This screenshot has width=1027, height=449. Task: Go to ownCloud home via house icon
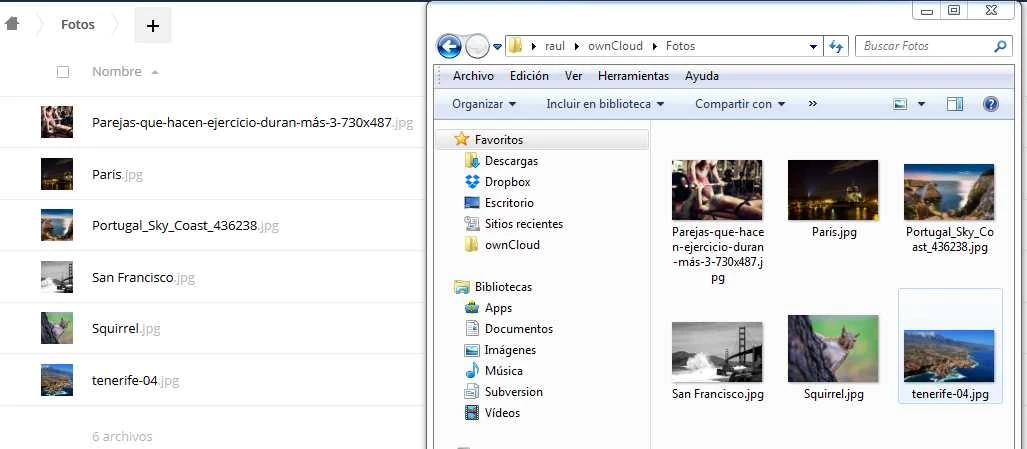[12, 24]
